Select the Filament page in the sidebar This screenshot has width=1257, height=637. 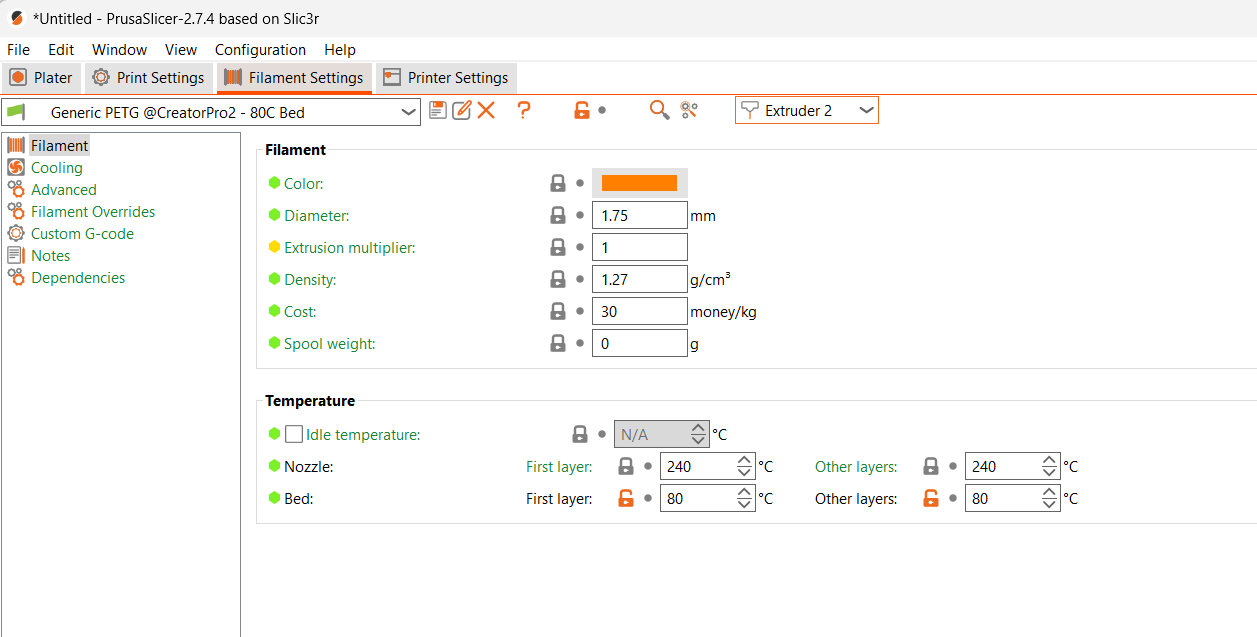click(x=59, y=145)
